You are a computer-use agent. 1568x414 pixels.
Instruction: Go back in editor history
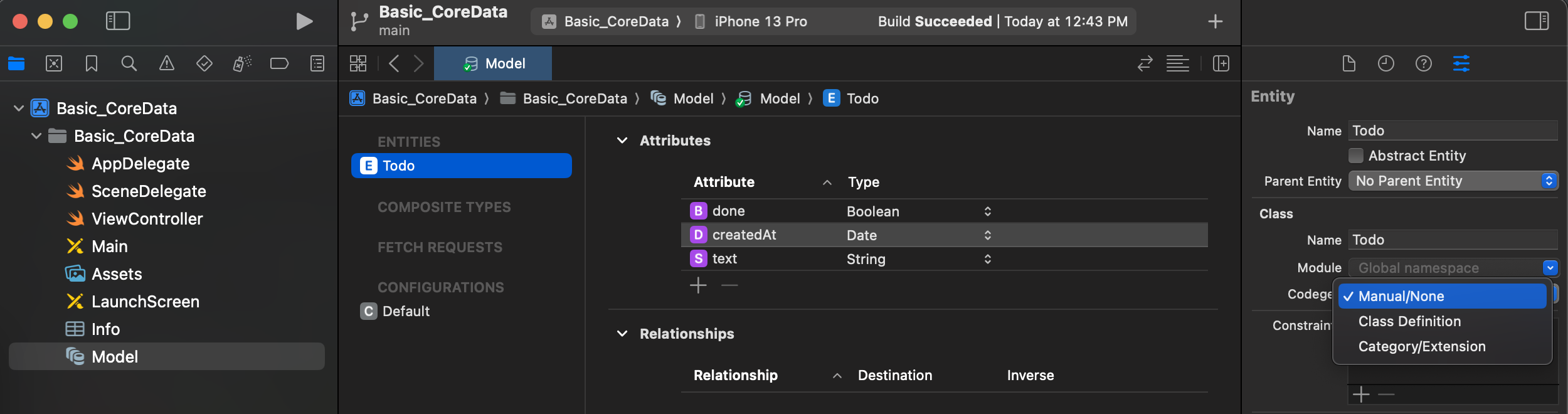[x=394, y=63]
